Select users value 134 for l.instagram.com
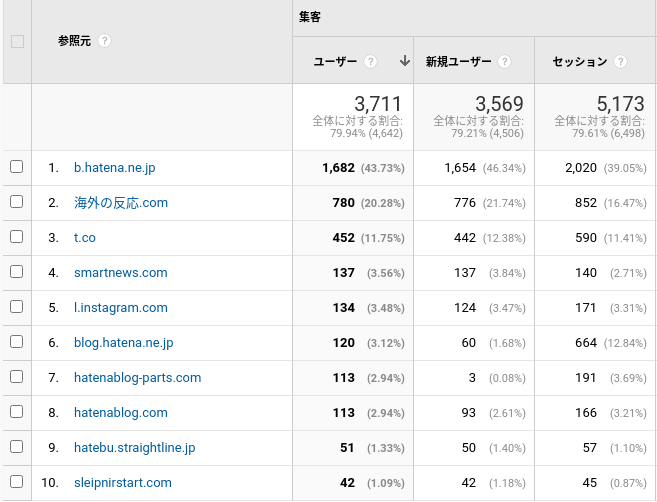 click(x=344, y=308)
